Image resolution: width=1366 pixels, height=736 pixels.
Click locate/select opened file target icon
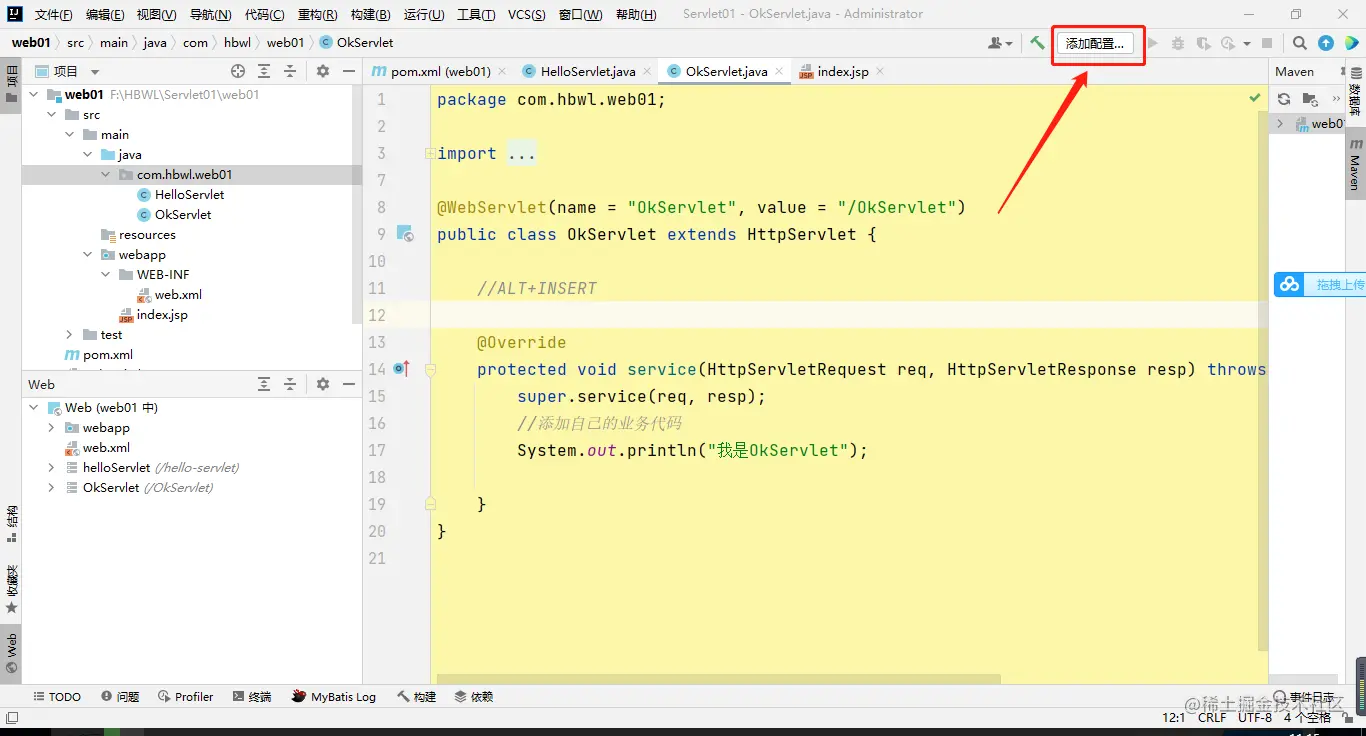(x=238, y=71)
